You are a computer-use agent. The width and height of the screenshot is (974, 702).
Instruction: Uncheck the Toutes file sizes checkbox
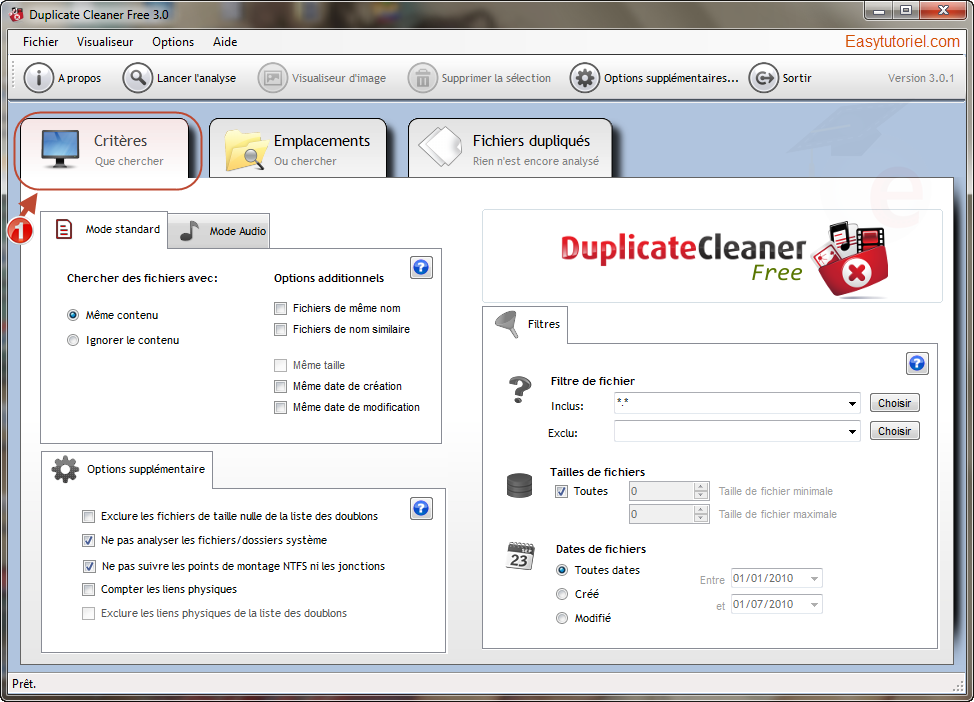562,491
